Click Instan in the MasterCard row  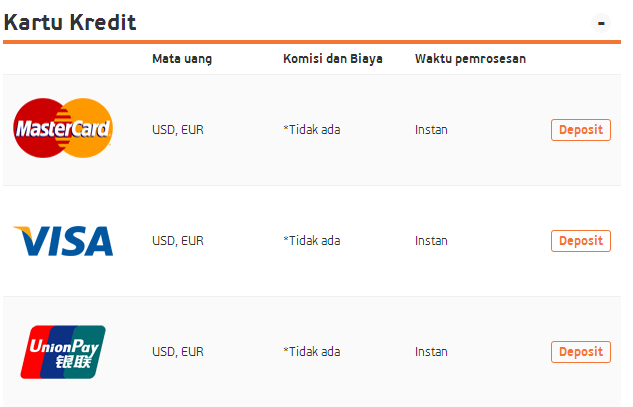[x=431, y=130]
